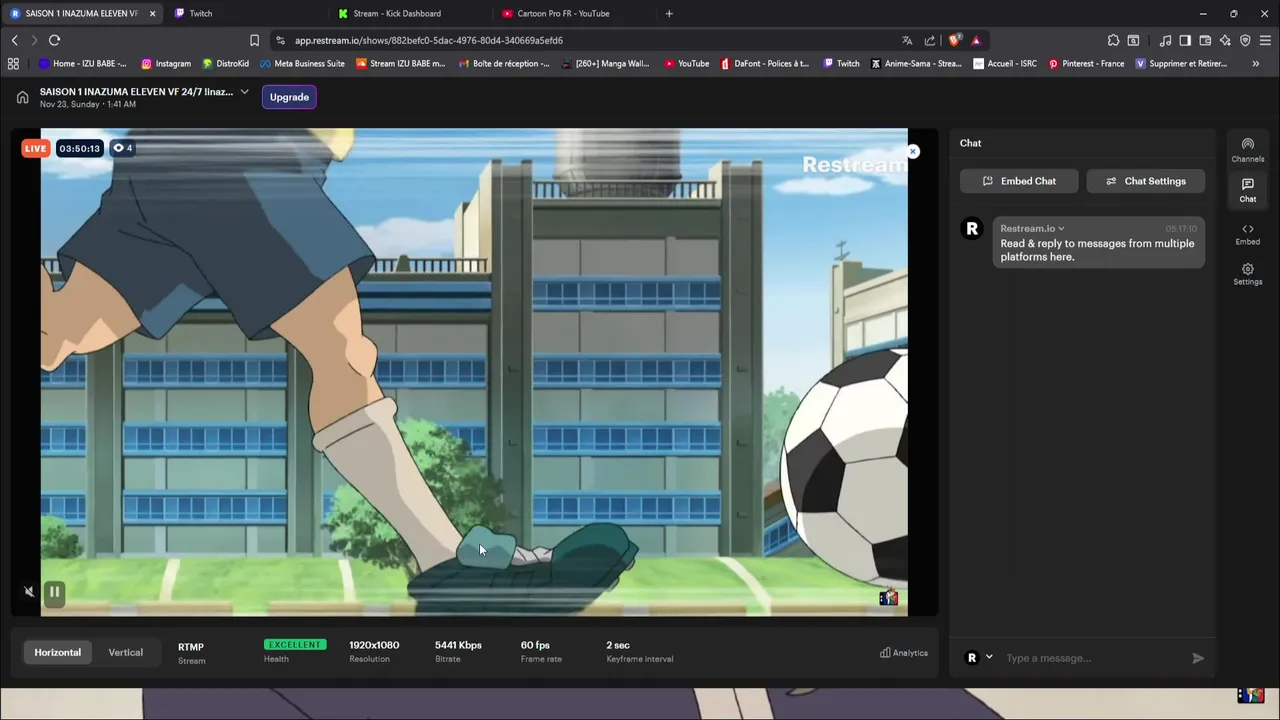Click the EXCELLENT health badge
Screen dimensions: 1280x720
click(295, 645)
